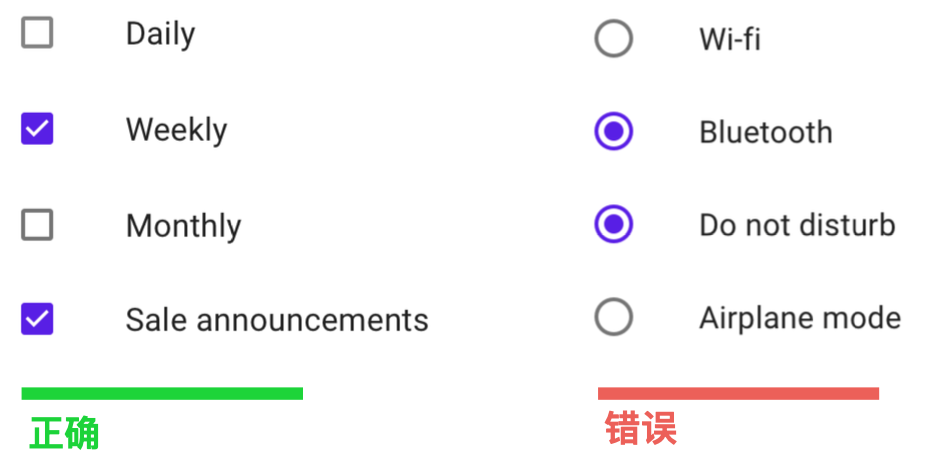The height and width of the screenshot is (472, 936).
Task: Choose the Airplane mode radio button
Action: click(613, 317)
